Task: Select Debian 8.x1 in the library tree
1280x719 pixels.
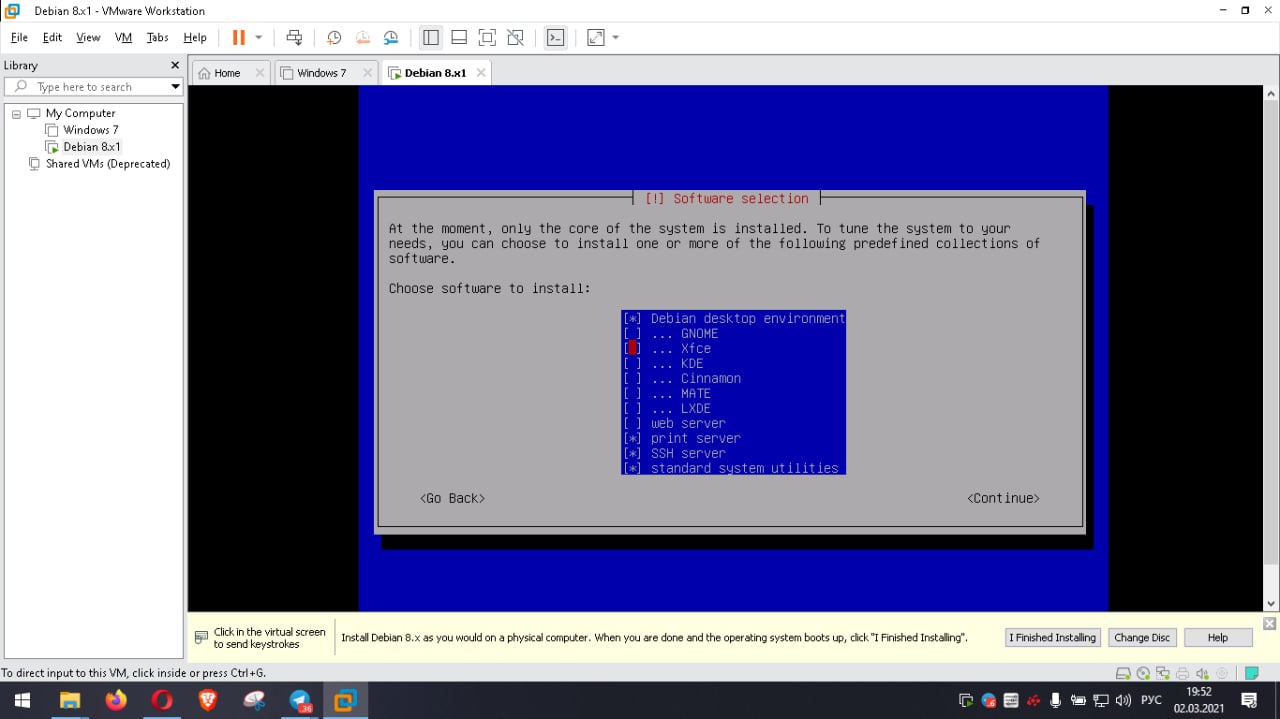Action: tap(92, 147)
